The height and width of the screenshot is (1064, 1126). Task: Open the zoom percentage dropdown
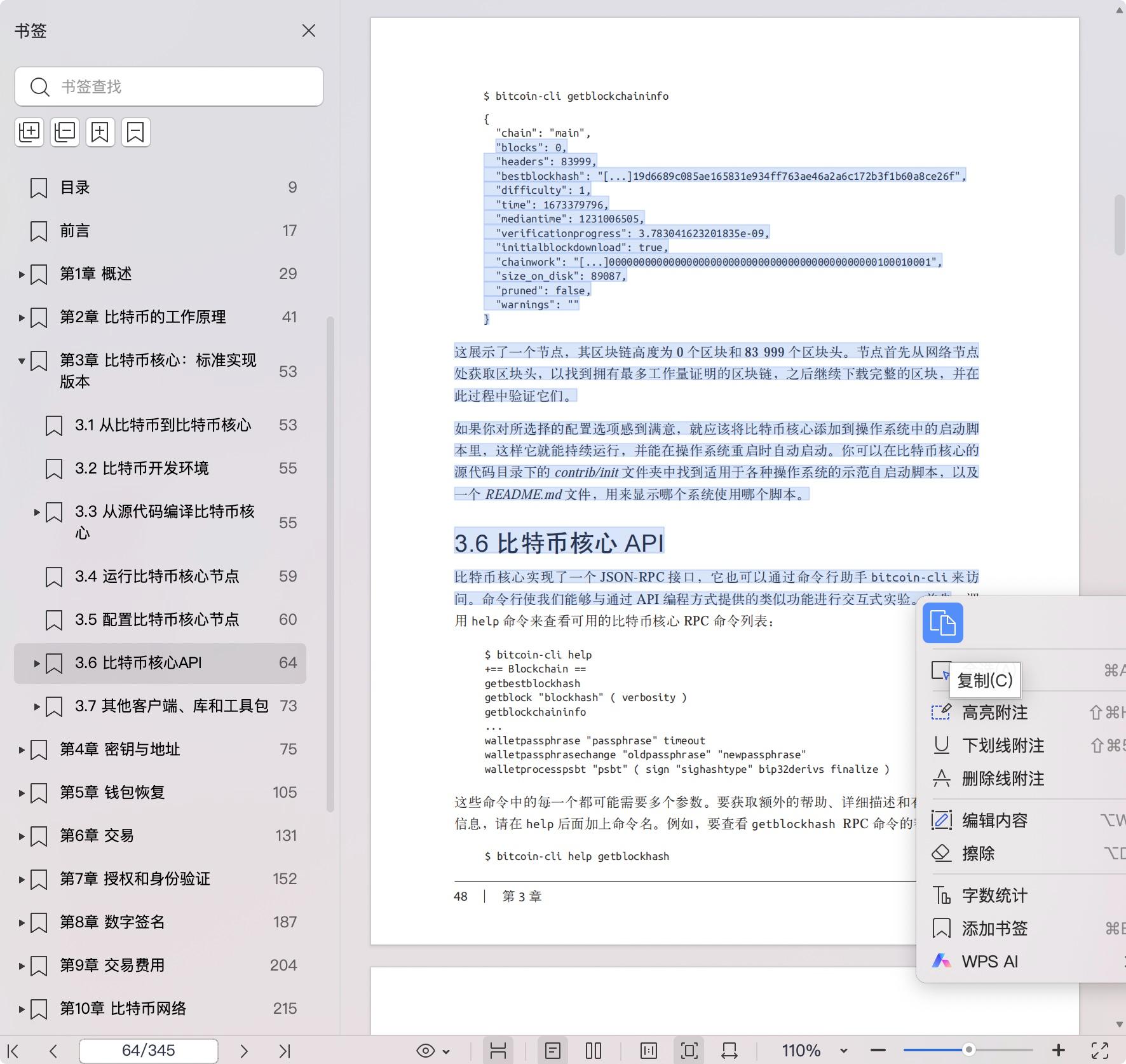coord(843,1051)
